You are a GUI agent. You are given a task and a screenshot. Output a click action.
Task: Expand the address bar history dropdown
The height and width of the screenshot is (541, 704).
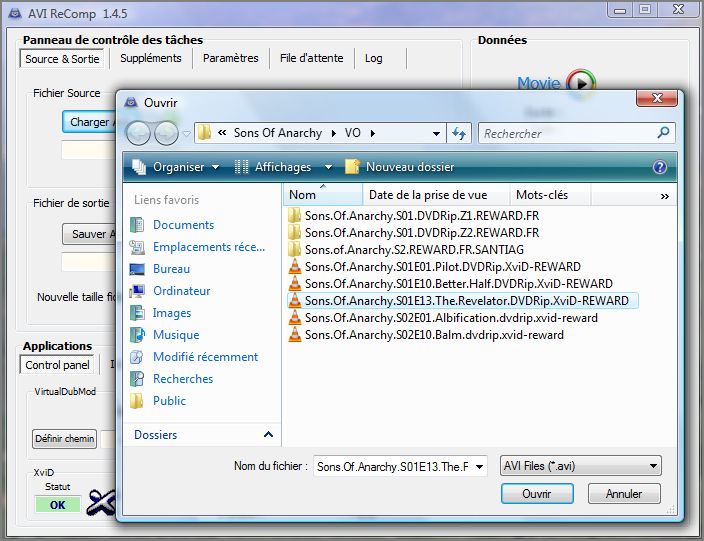coord(436,134)
